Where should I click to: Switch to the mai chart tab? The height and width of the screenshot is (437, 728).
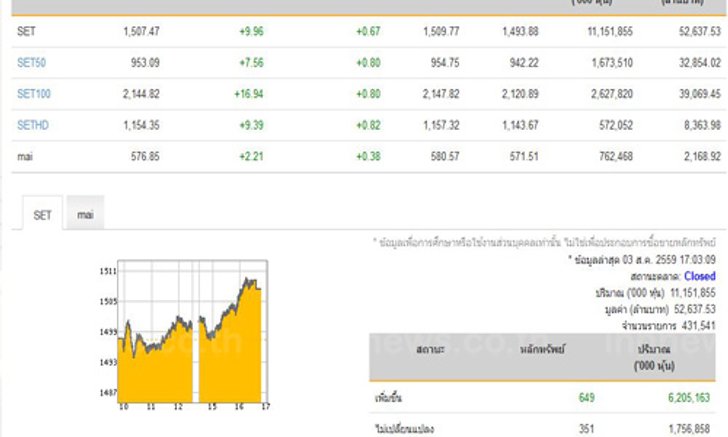85,215
